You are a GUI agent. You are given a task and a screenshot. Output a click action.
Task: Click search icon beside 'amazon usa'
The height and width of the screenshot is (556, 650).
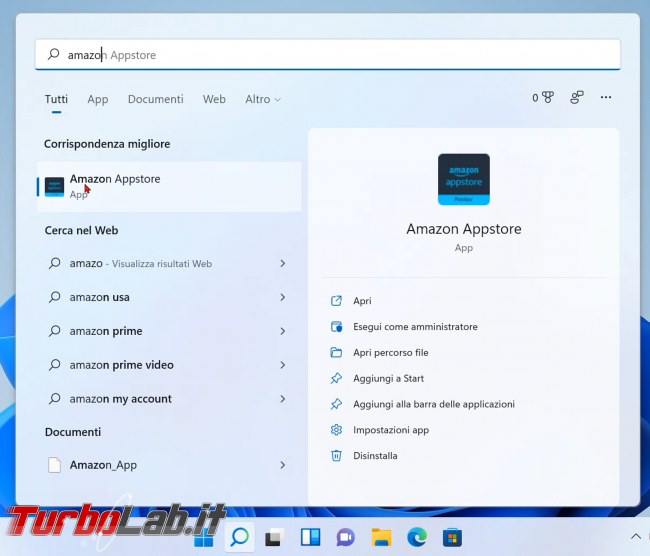coord(54,297)
